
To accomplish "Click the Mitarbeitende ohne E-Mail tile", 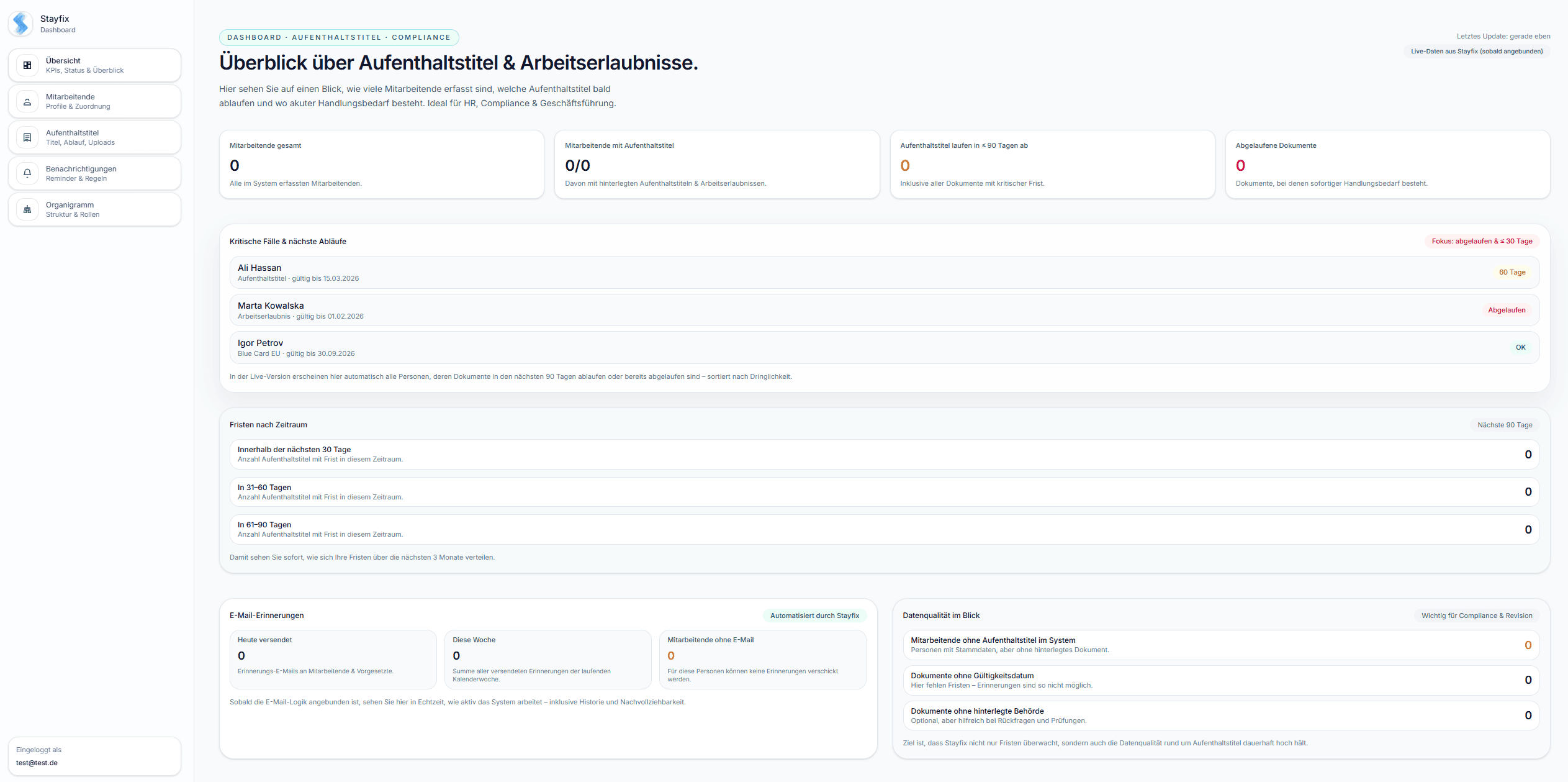I will (762, 659).
